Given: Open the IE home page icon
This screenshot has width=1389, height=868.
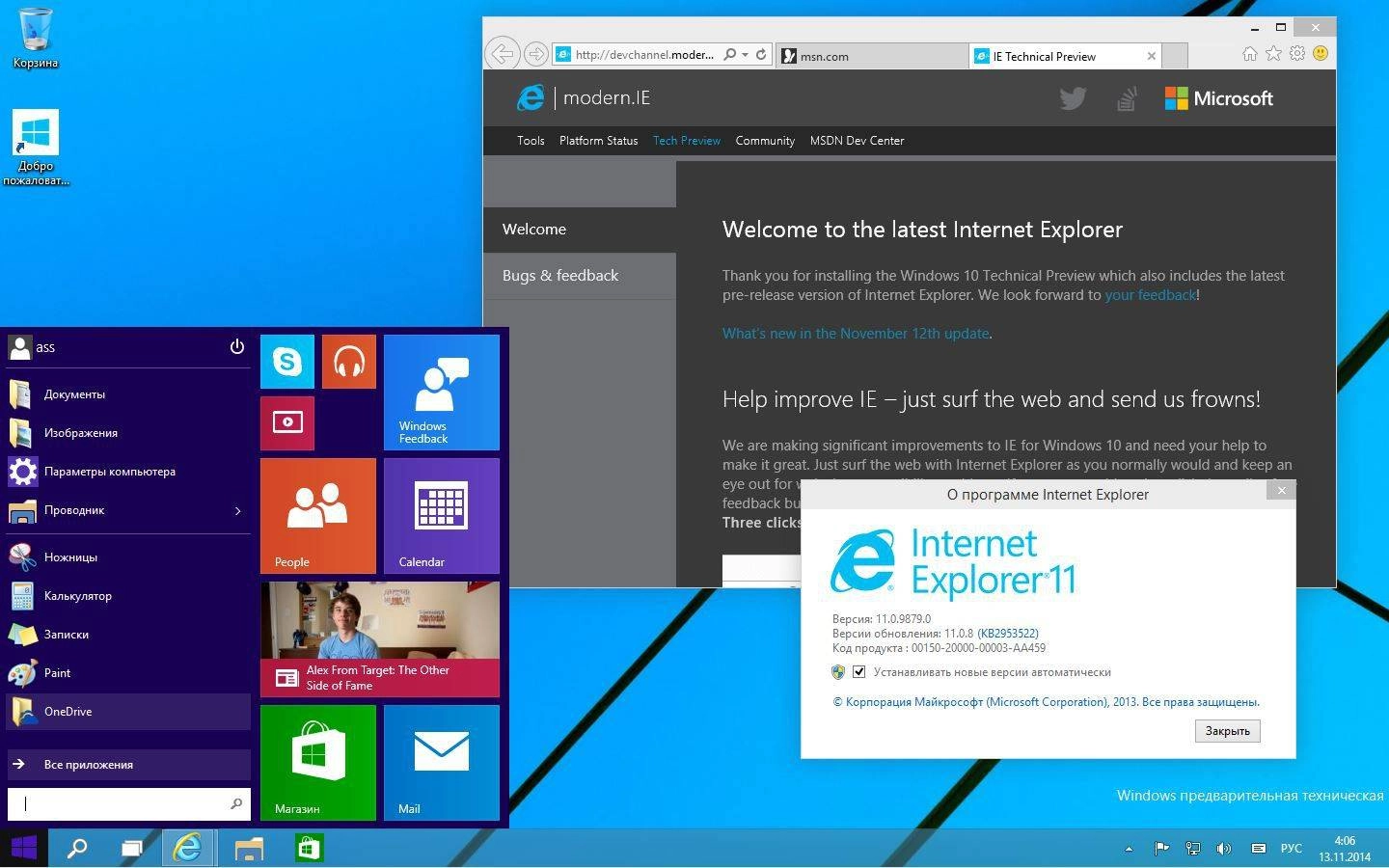Looking at the screenshot, I should point(1249,54).
